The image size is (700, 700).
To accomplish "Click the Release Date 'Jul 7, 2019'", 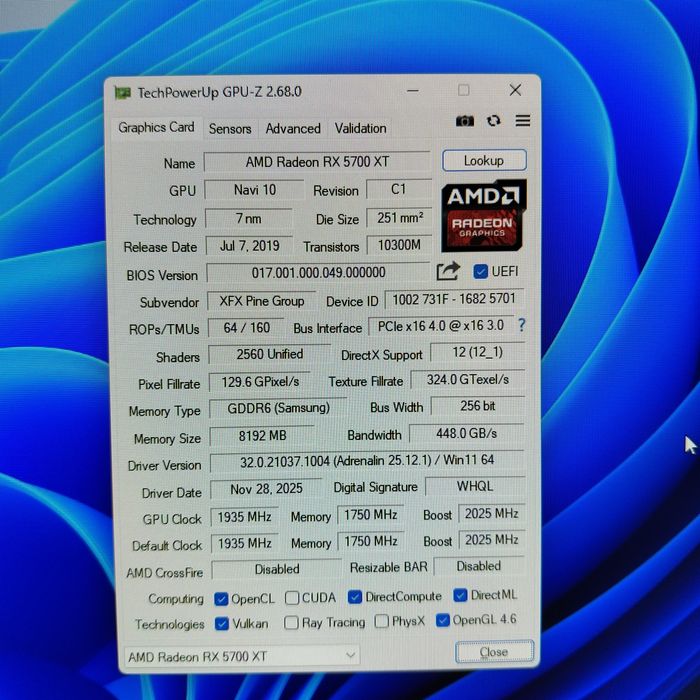I will point(249,246).
